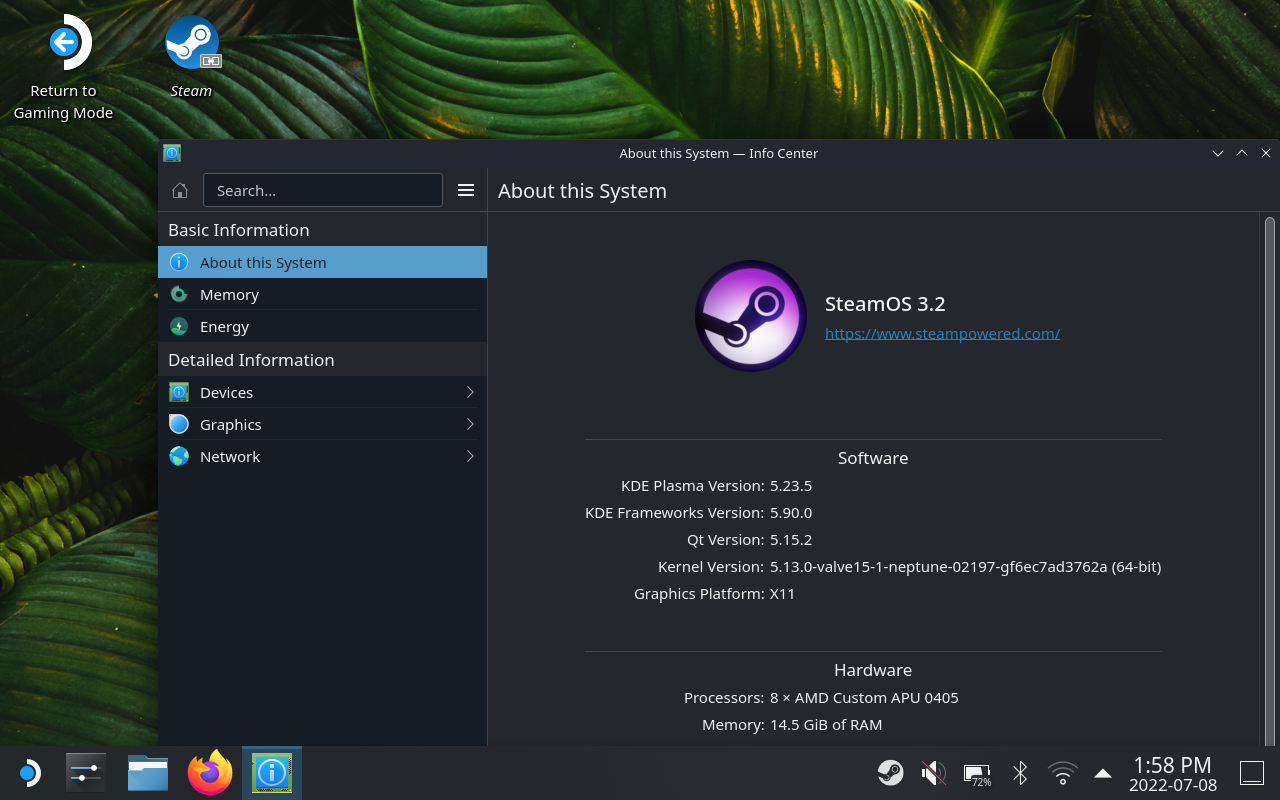Open the Steam desktop shortcut
1280x800 pixels.
click(191, 57)
